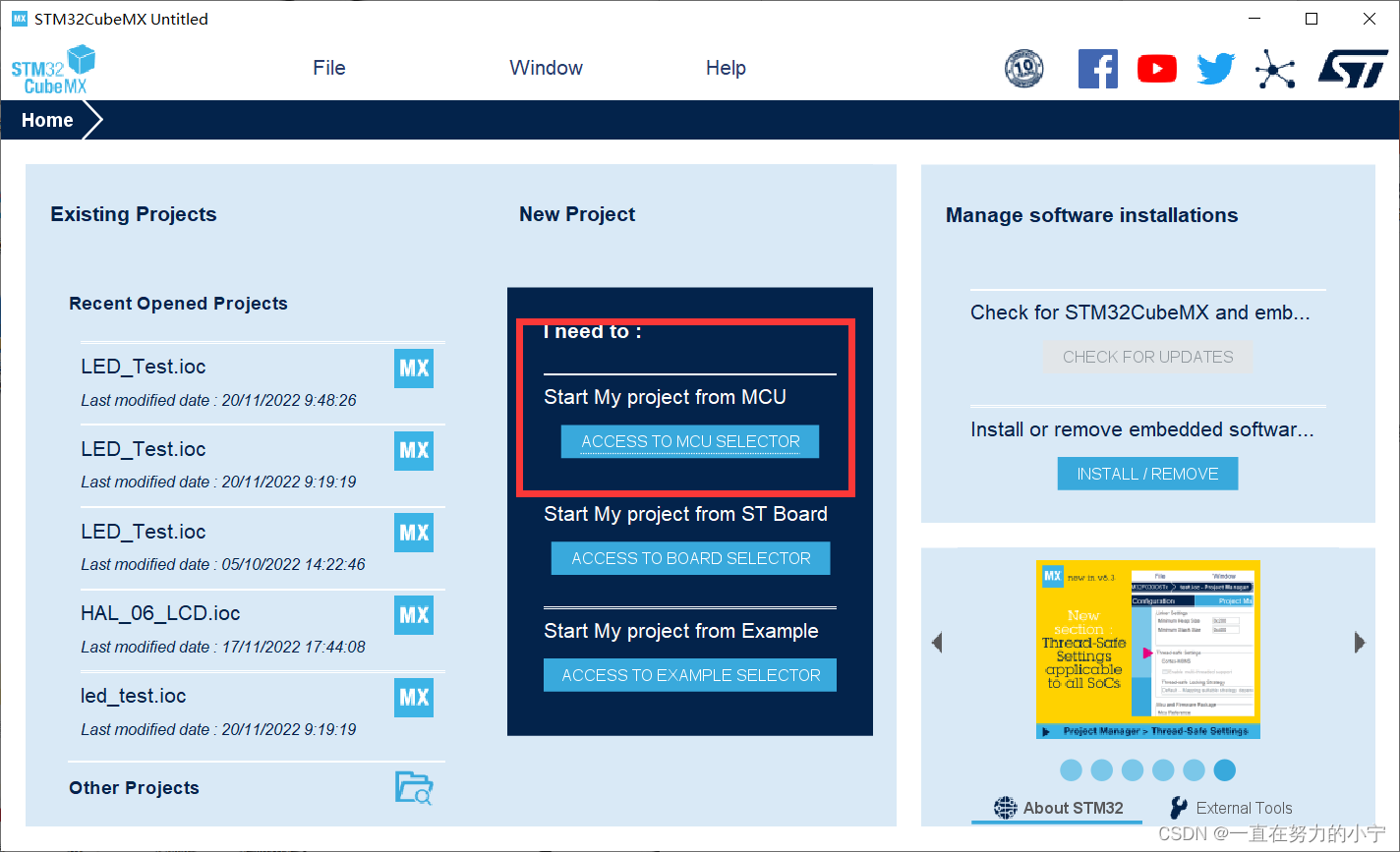
Task: Open the File menu
Action: pyautogui.click(x=329, y=68)
